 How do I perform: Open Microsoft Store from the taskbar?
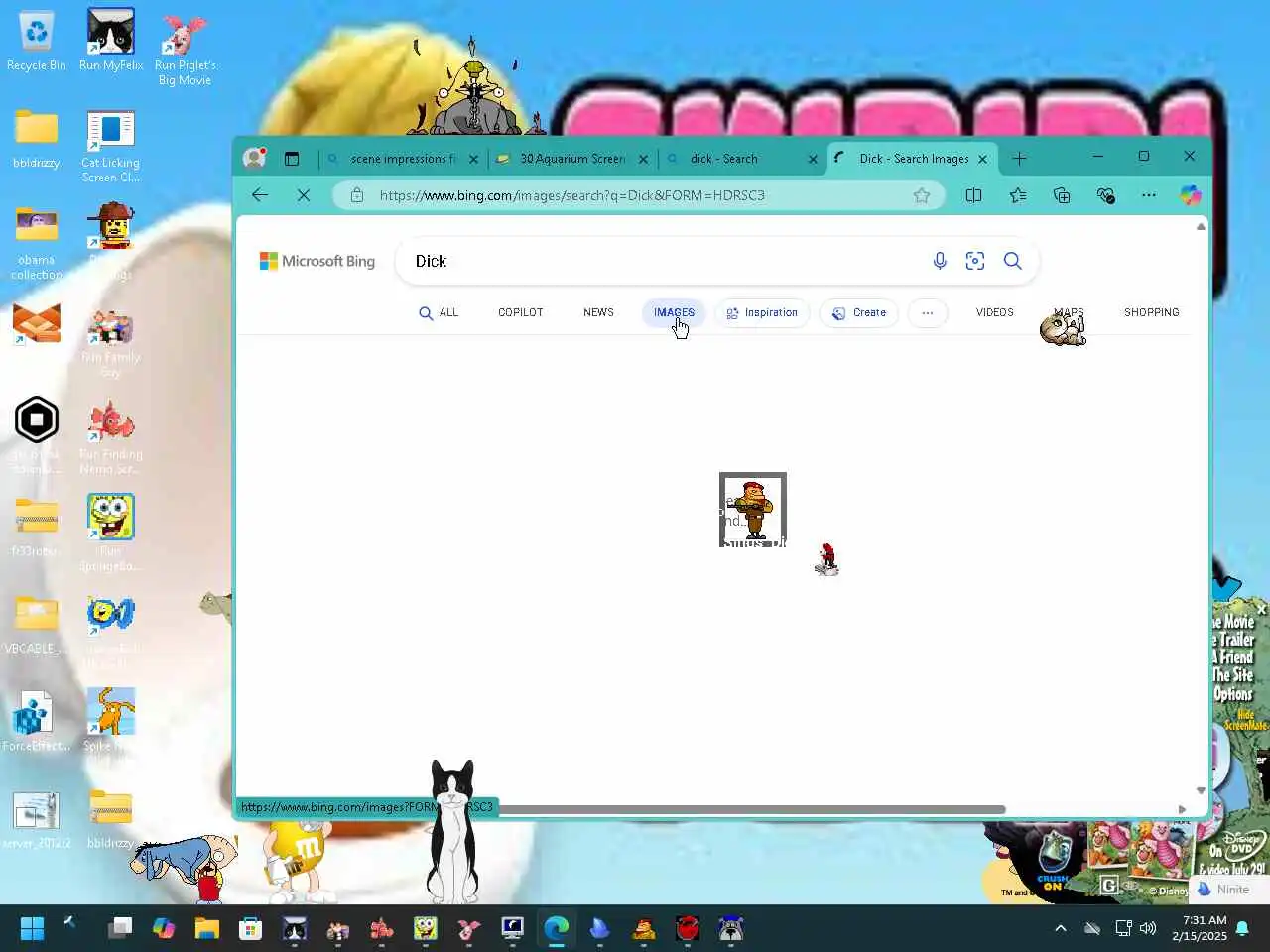(250, 928)
